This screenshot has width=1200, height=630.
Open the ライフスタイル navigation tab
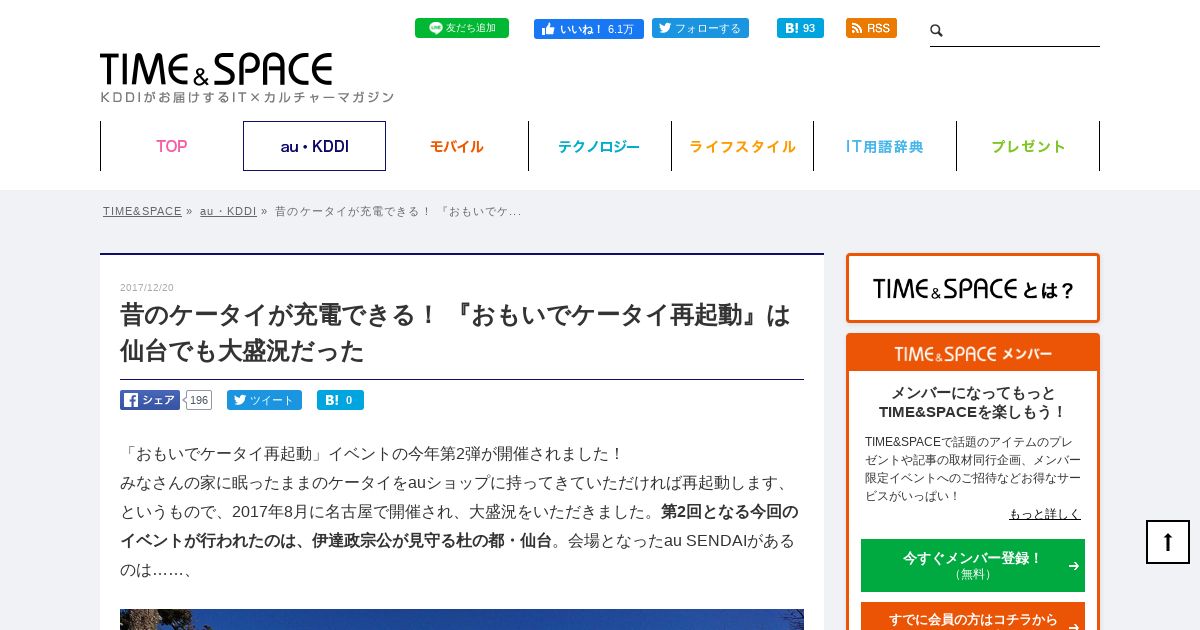[x=742, y=146]
